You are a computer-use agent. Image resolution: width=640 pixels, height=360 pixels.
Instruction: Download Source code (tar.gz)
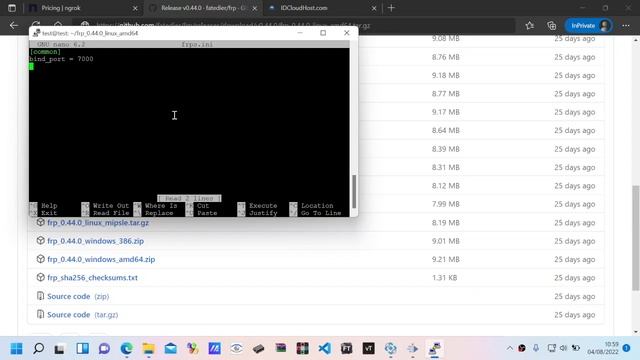click(x=82, y=315)
